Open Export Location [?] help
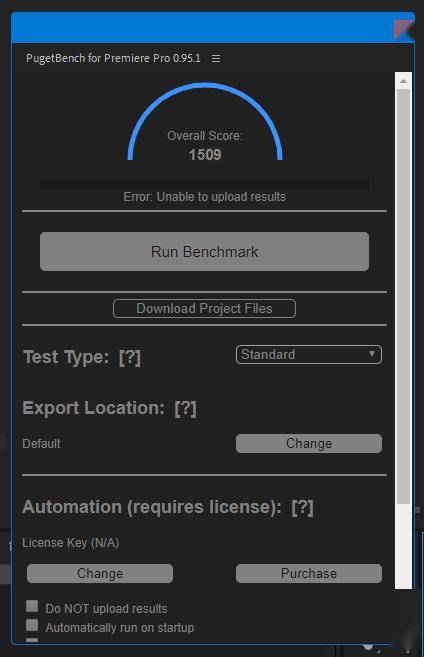 pyautogui.click(x=185, y=409)
